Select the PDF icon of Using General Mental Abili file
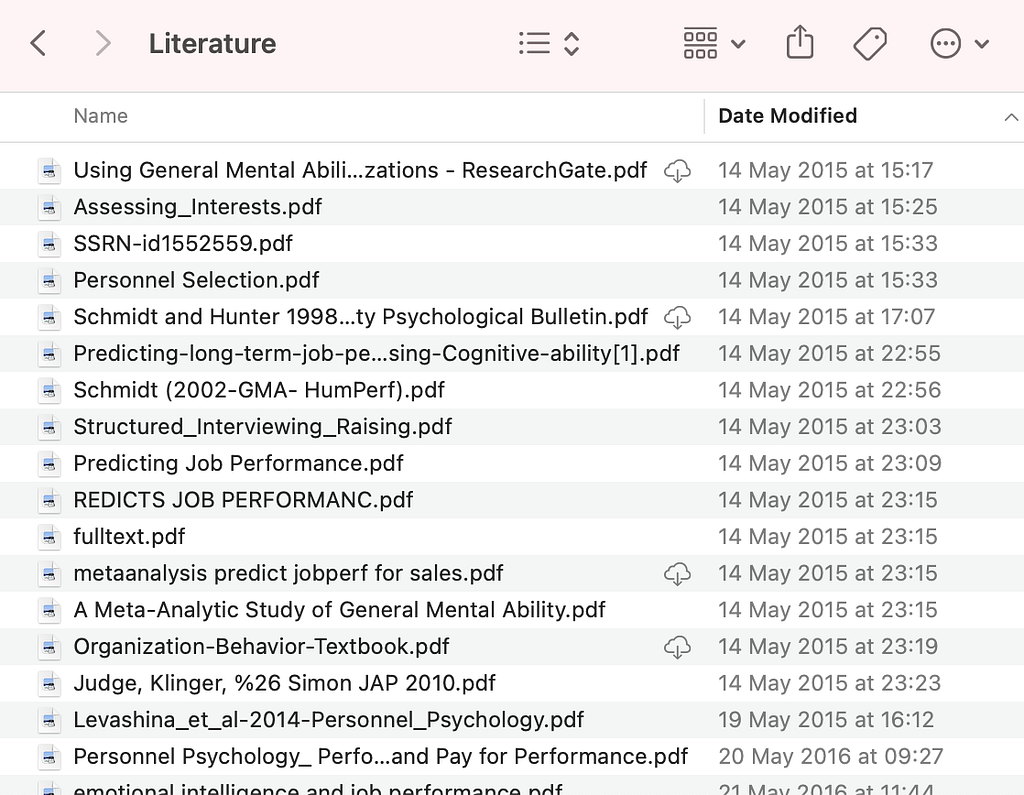 [49, 170]
